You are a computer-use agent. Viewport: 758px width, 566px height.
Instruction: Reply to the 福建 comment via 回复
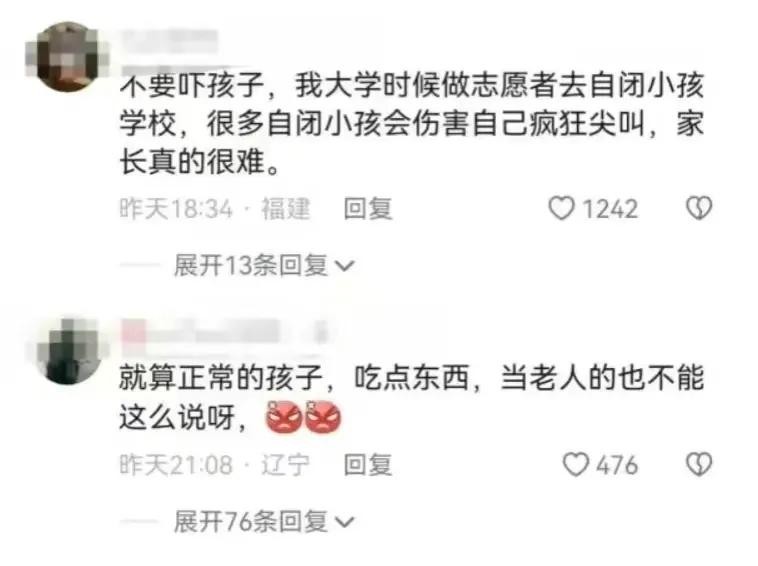(x=368, y=209)
